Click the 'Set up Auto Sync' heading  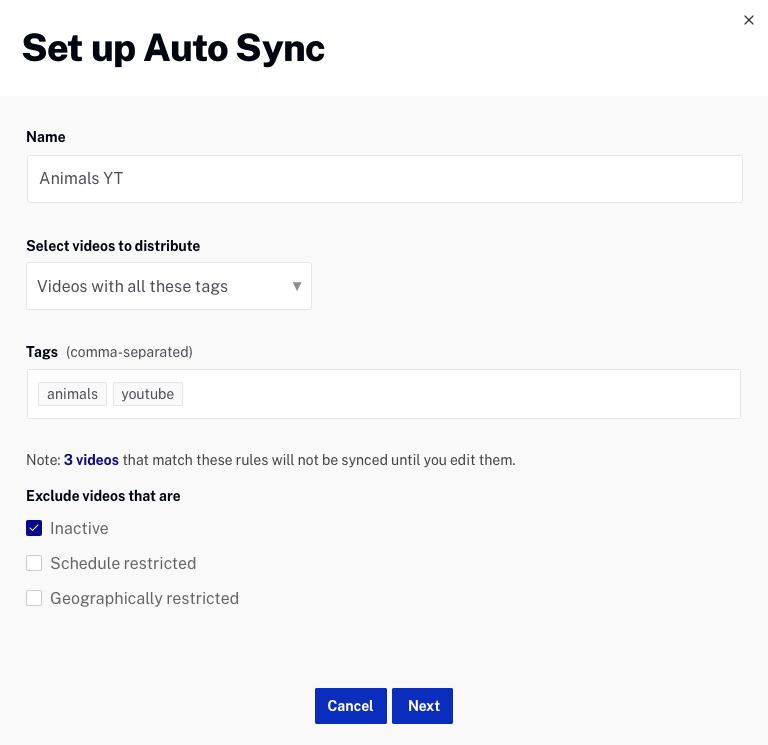[173, 48]
